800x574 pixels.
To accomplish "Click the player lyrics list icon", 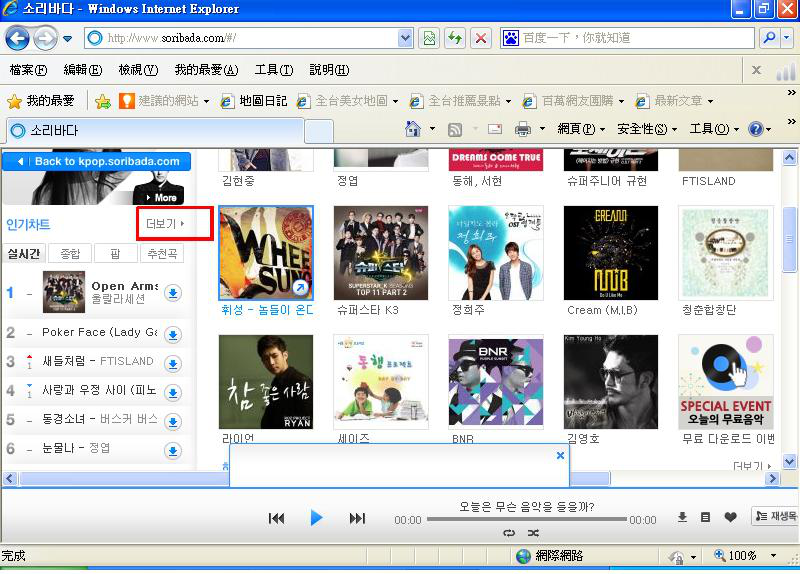I will point(706,517).
